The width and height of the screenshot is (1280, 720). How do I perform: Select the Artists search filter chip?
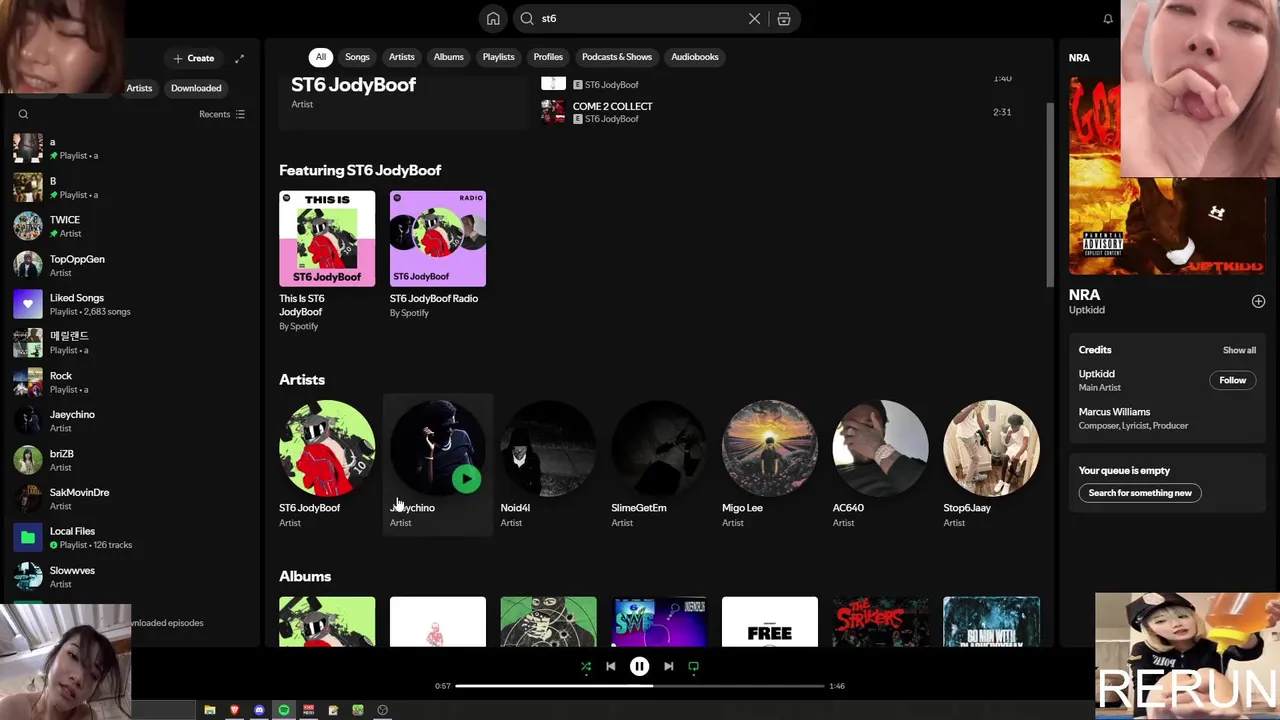coord(401,57)
